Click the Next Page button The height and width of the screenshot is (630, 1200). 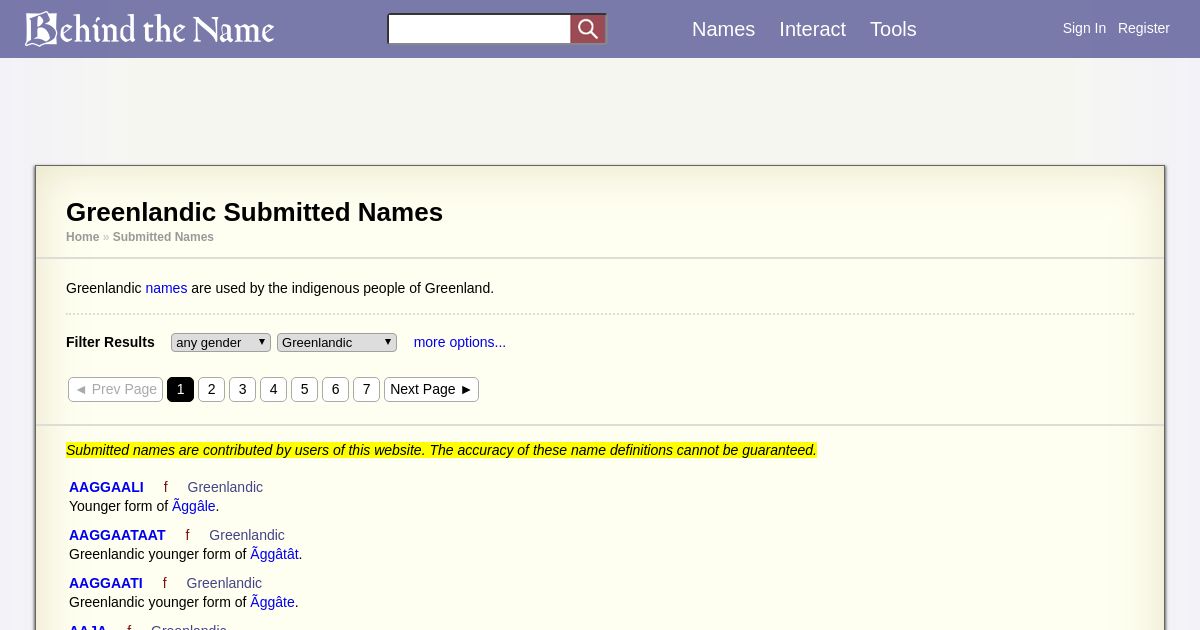pos(431,389)
